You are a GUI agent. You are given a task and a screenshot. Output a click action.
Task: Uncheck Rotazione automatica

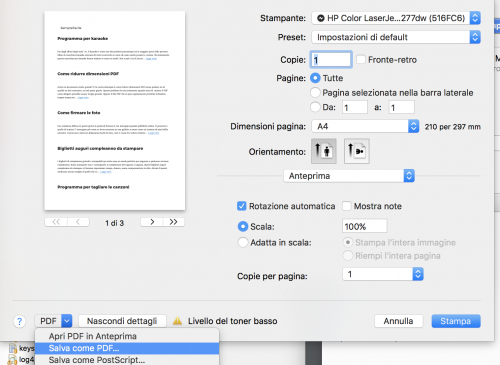242,206
